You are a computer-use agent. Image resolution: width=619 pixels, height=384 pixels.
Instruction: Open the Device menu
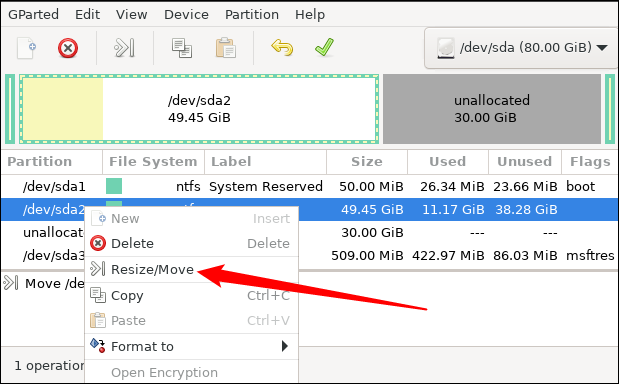(x=186, y=15)
